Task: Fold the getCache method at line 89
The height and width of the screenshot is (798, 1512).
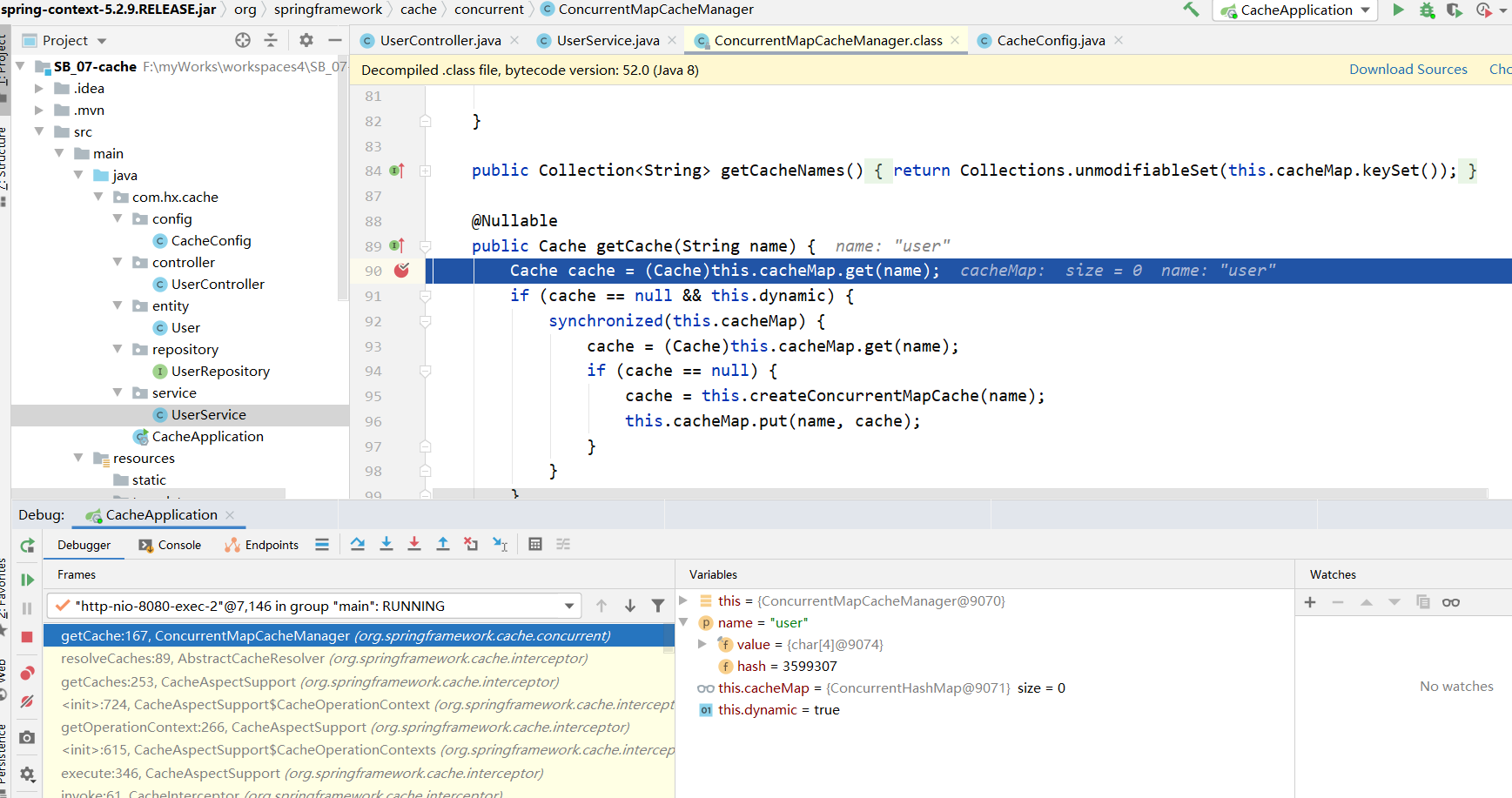Action: click(426, 246)
